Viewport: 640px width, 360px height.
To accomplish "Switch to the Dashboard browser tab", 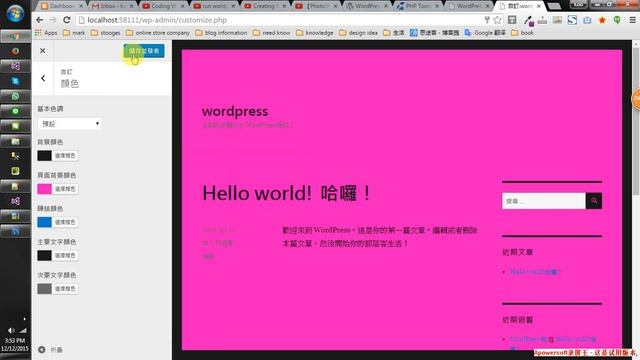I will click(61, 6).
